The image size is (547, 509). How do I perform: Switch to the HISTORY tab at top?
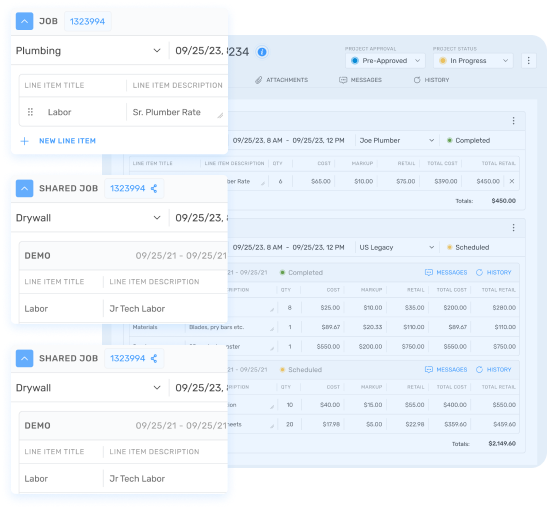pyautogui.click(x=432, y=80)
